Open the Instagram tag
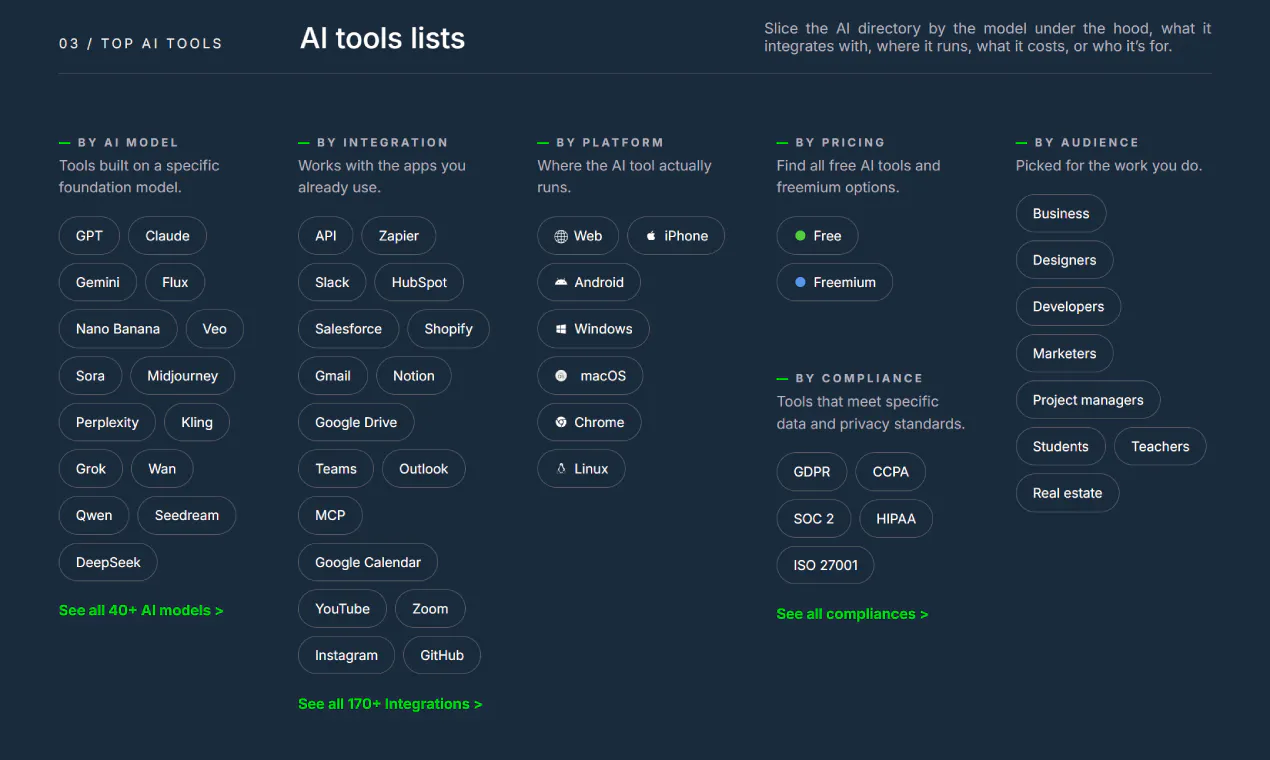This screenshot has height=760, width=1270. tap(346, 656)
